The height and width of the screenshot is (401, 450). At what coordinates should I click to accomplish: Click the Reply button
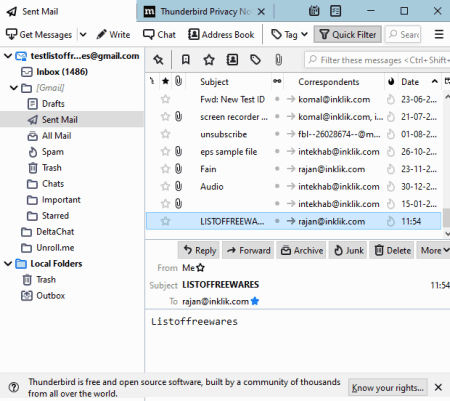point(199,250)
